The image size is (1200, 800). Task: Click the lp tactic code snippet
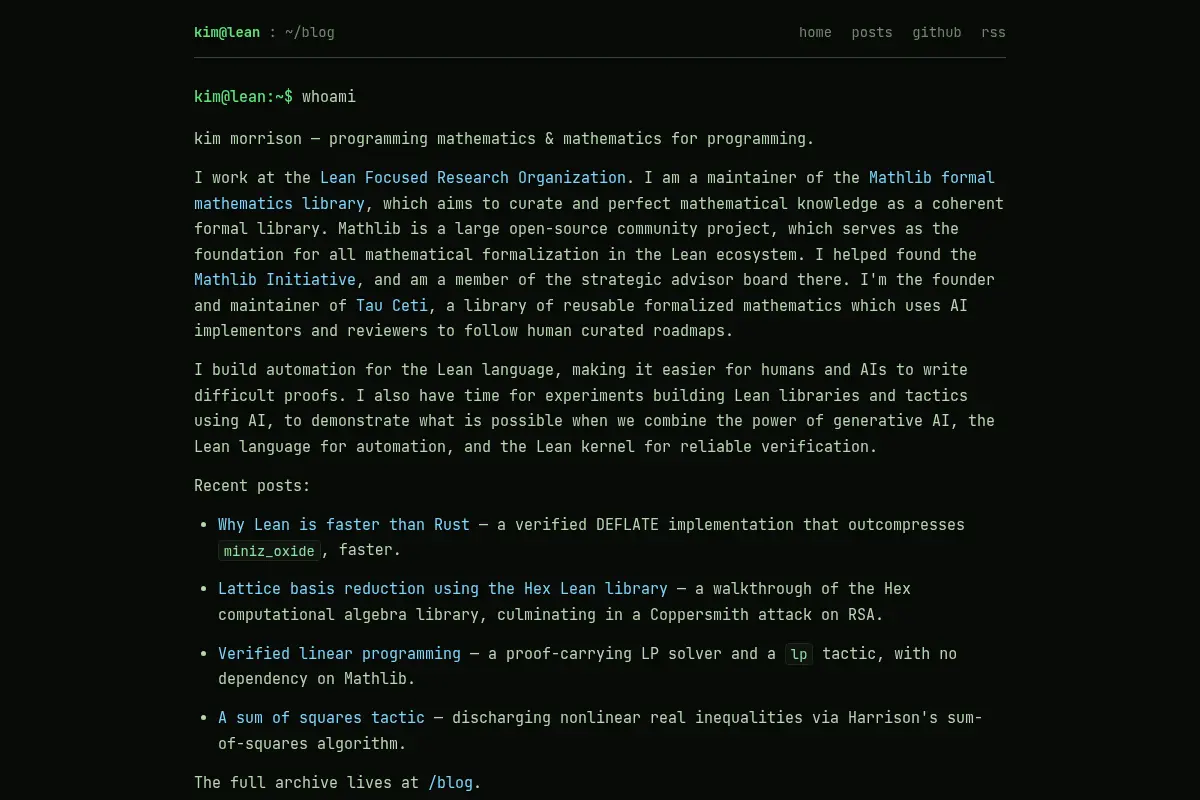(x=799, y=654)
